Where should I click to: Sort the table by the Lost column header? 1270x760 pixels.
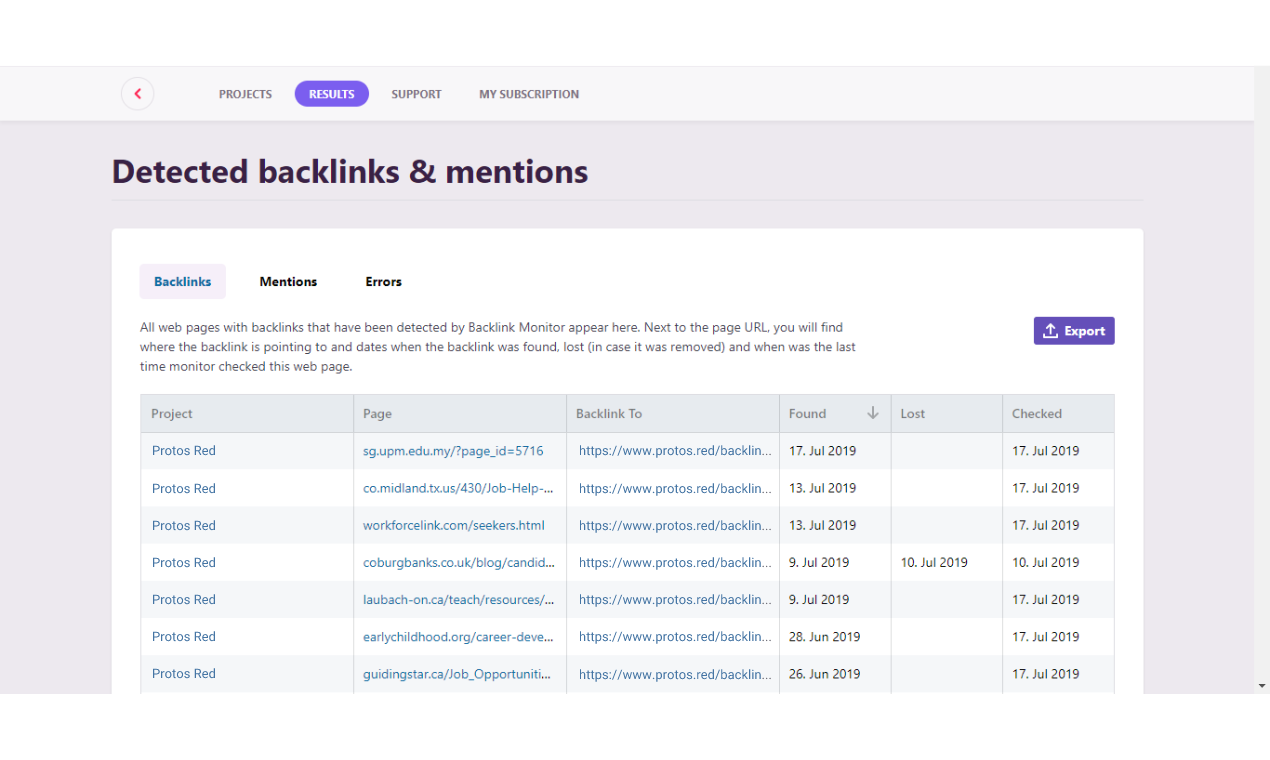pyautogui.click(x=912, y=413)
